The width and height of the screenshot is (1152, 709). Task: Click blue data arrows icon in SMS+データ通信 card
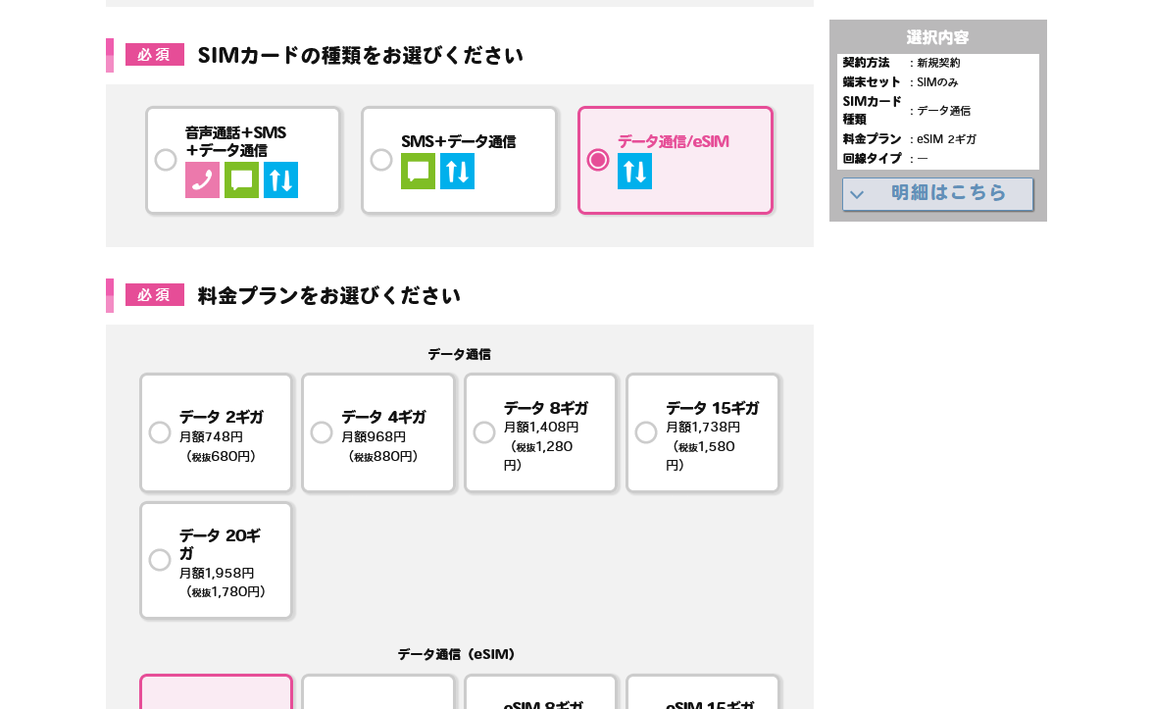click(x=457, y=171)
